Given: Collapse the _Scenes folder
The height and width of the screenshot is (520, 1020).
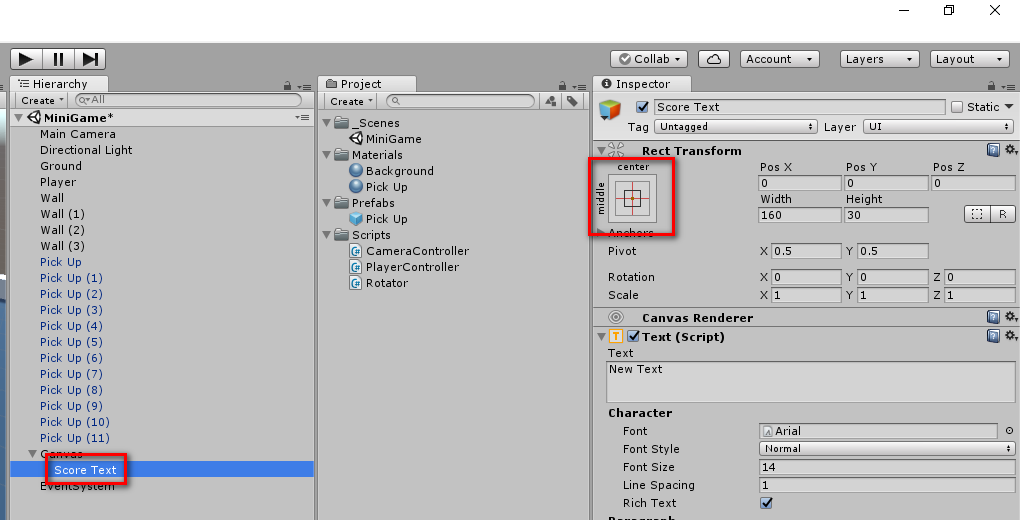Looking at the screenshot, I should [x=327, y=122].
